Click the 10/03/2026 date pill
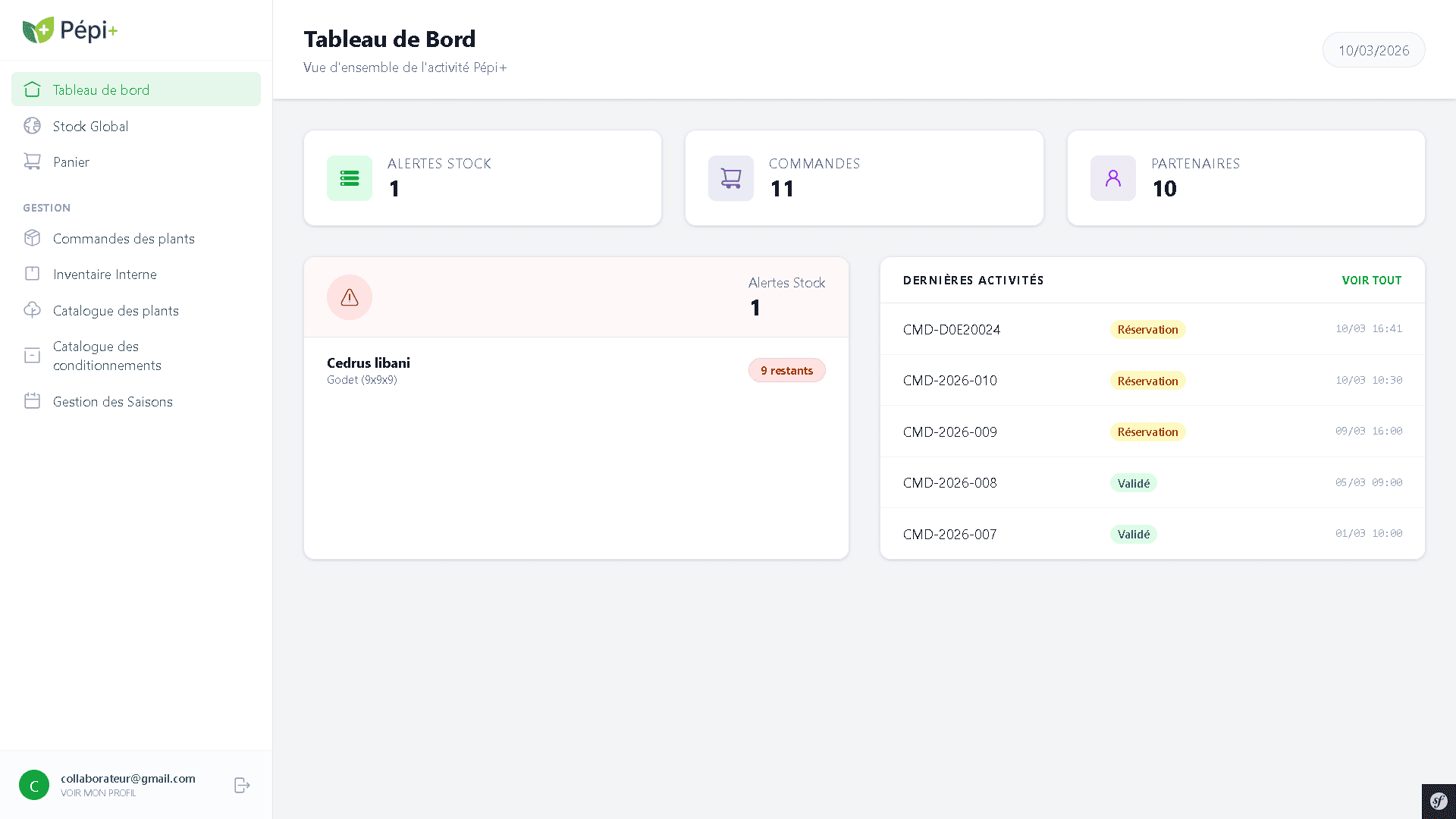The image size is (1456, 819). 1373,50
